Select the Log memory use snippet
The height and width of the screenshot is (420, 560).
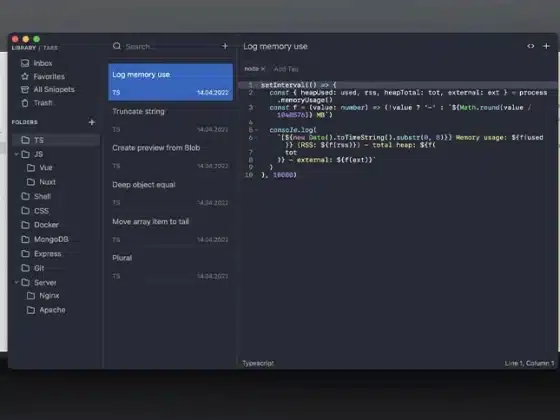point(171,82)
